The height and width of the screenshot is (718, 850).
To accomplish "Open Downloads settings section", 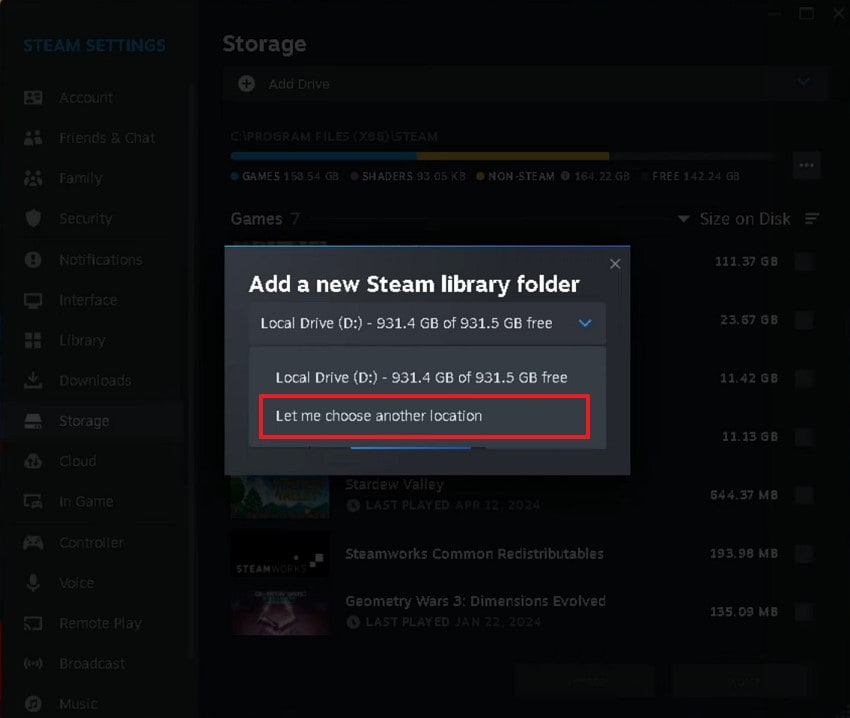I will 95,380.
